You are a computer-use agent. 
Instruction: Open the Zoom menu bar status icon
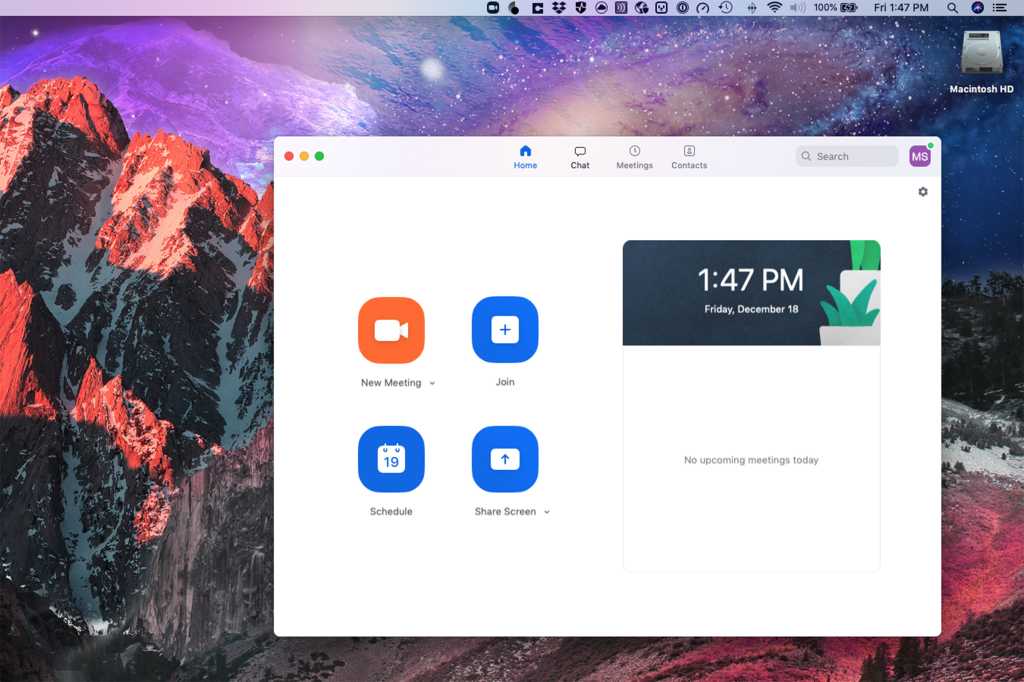[x=493, y=8]
